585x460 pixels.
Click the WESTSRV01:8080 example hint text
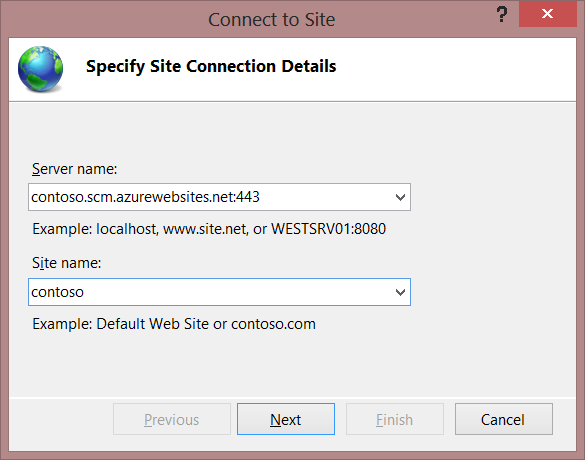point(328,229)
